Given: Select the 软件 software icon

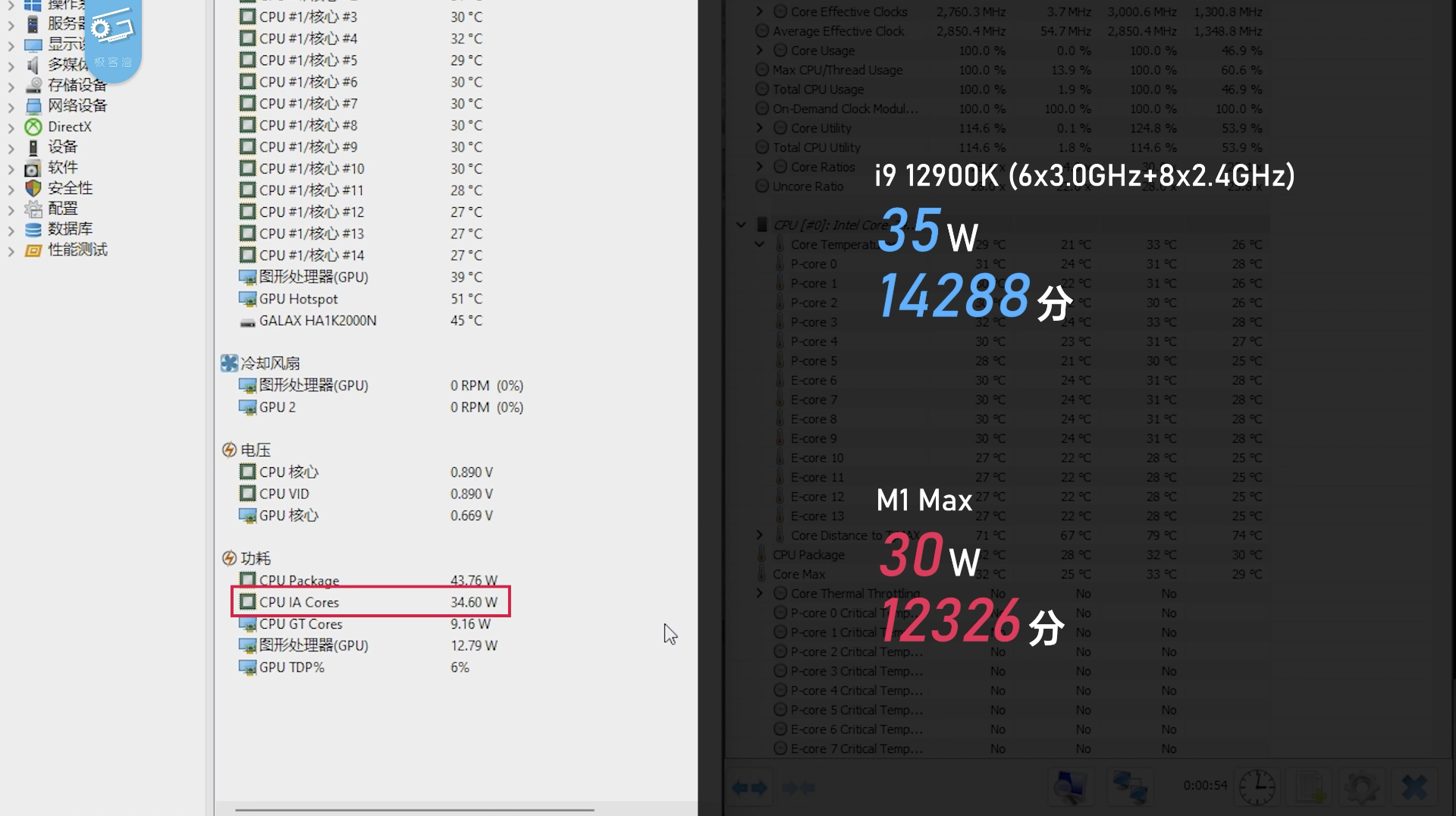Looking at the screenshot, I should click(x=33, y=168).
